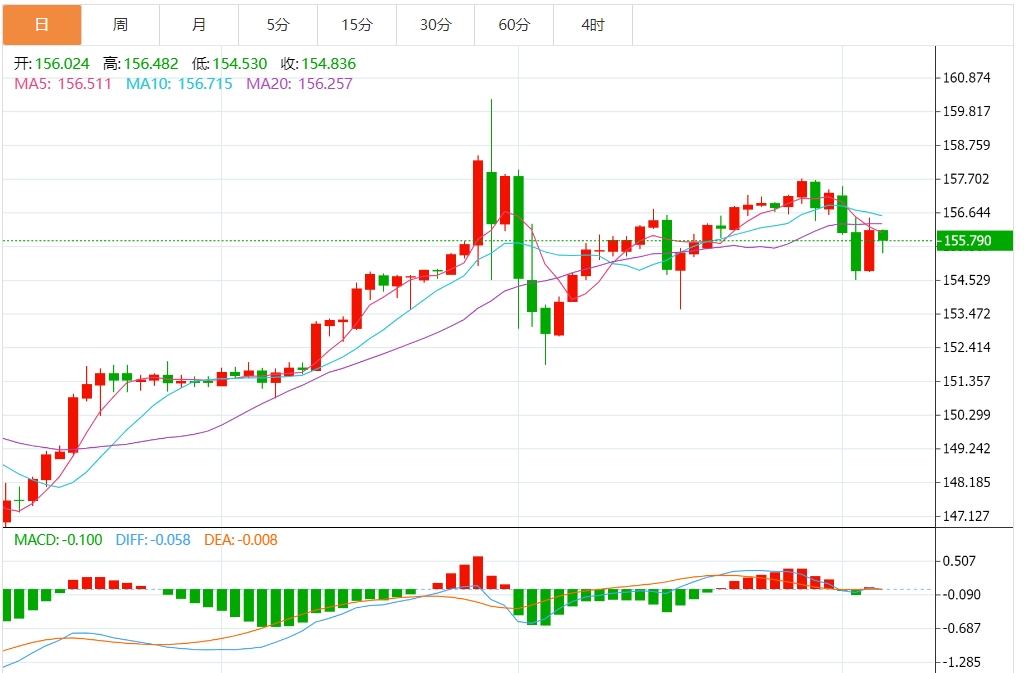Open the 4时 timeframe tab
Viewport: 1024px width, 673px height.
pos(593,25)
